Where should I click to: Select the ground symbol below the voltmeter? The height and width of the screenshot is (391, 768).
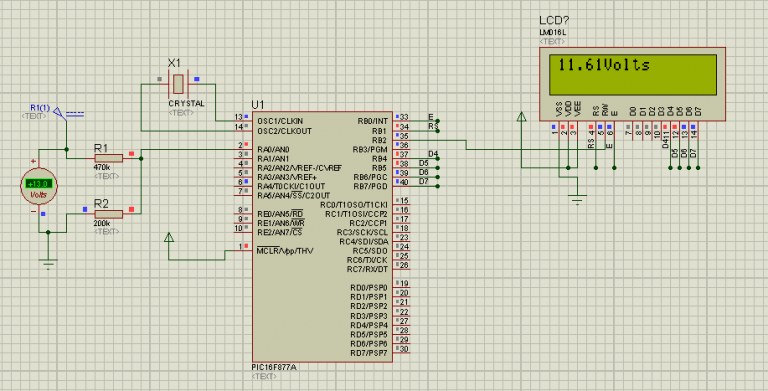click(48, 264)
